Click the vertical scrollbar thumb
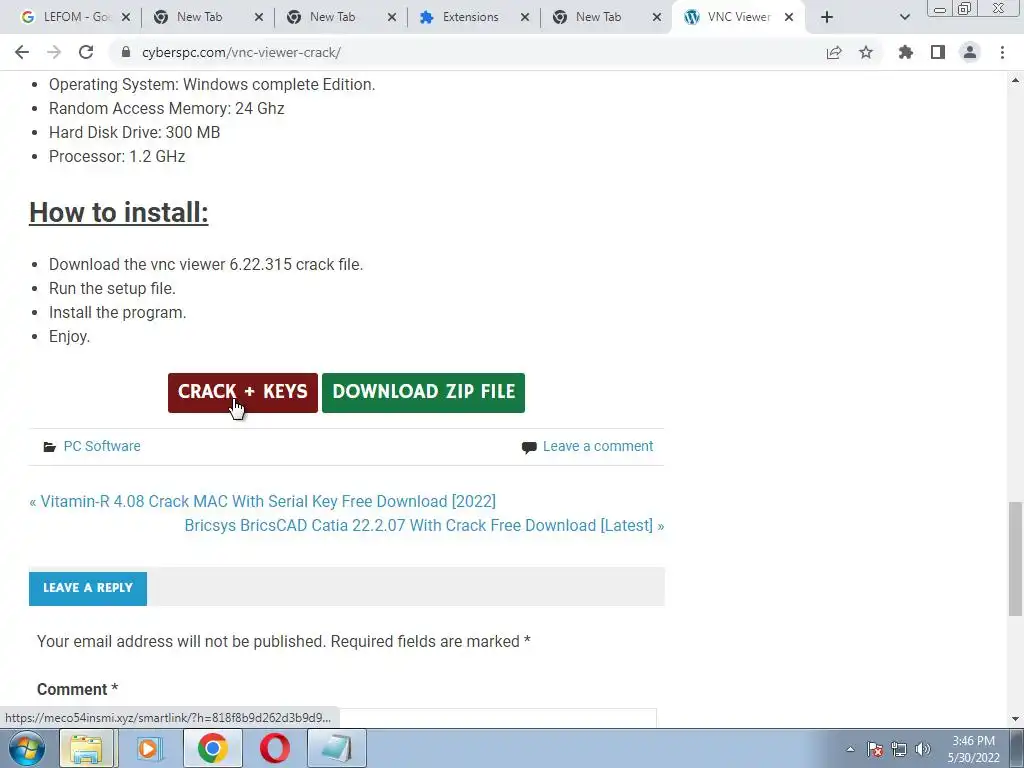This screenshot has width=1024, height=768. pos(1015,558)
